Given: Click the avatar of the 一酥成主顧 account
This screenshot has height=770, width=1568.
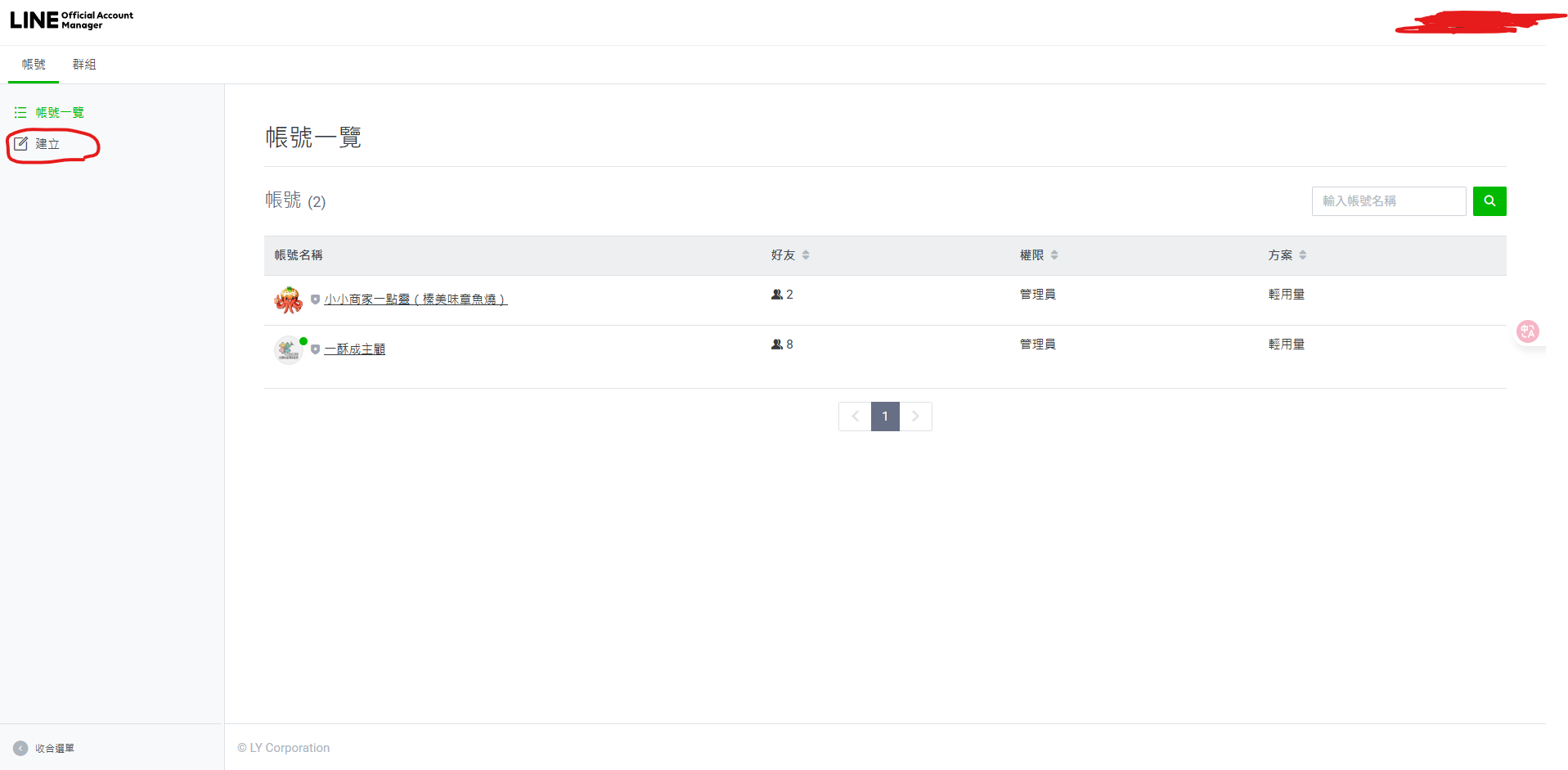Looking at the screenshot, I should point(288,350).
